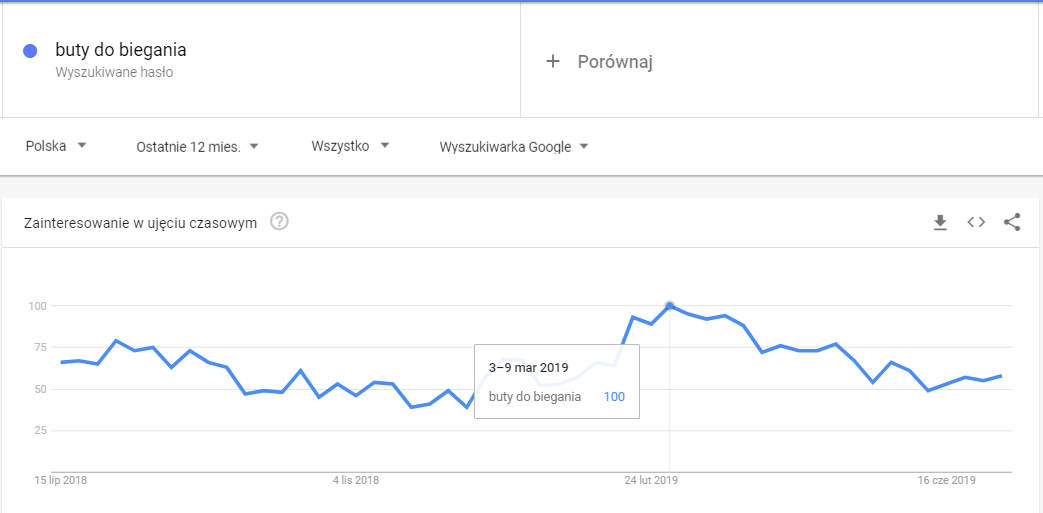
Task: Click the Wyszukiwane hasło subtitle
Action: (114, 72)
